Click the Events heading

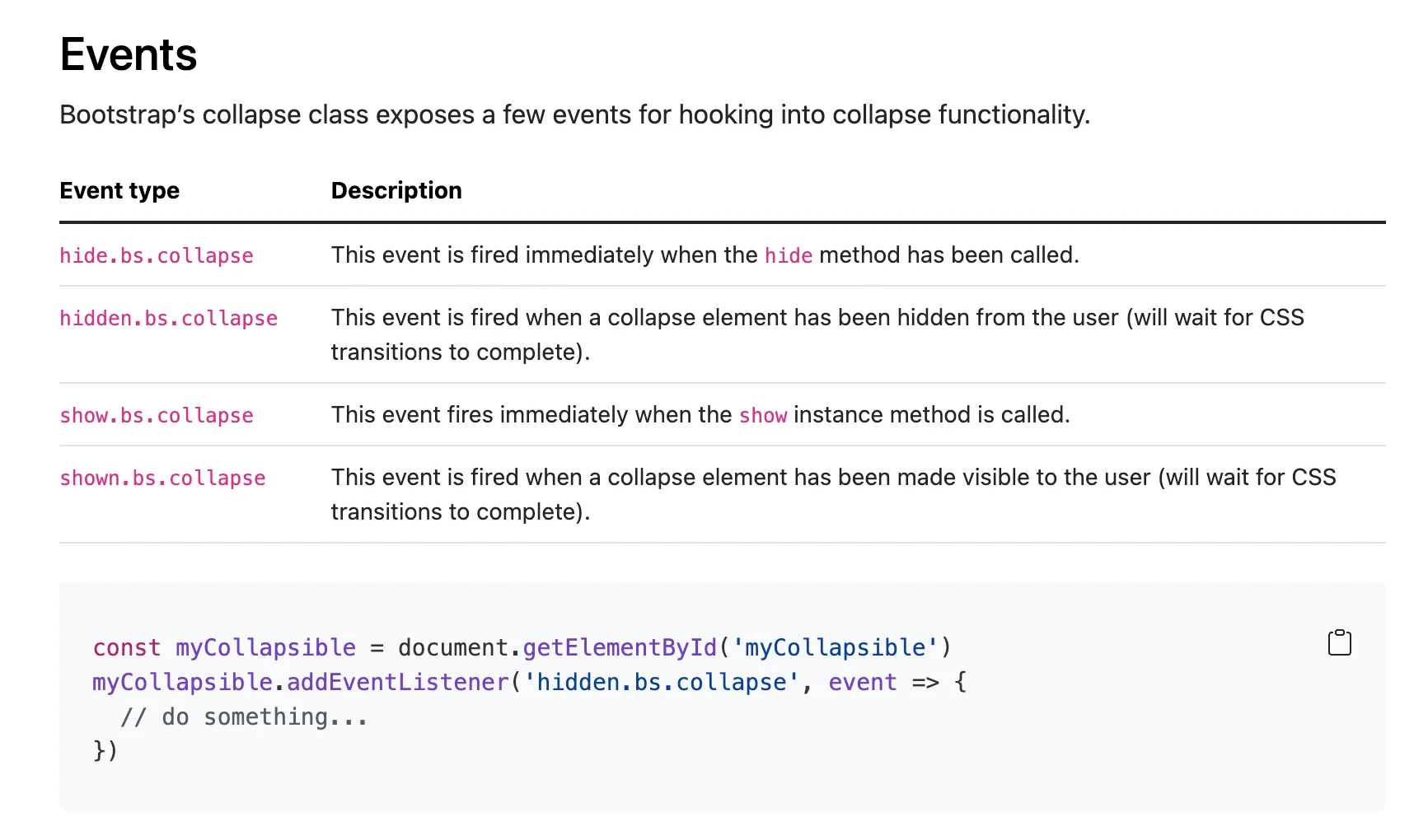(x=129, y=55)
